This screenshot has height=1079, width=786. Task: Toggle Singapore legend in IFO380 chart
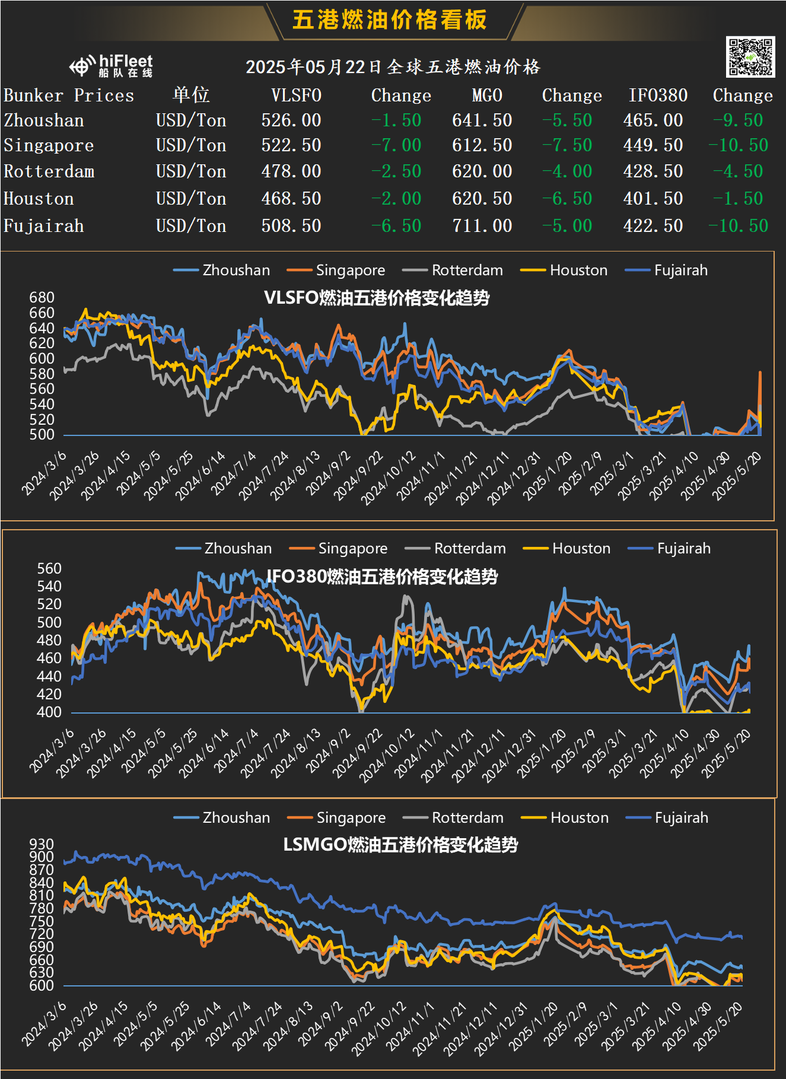[338, 548]
